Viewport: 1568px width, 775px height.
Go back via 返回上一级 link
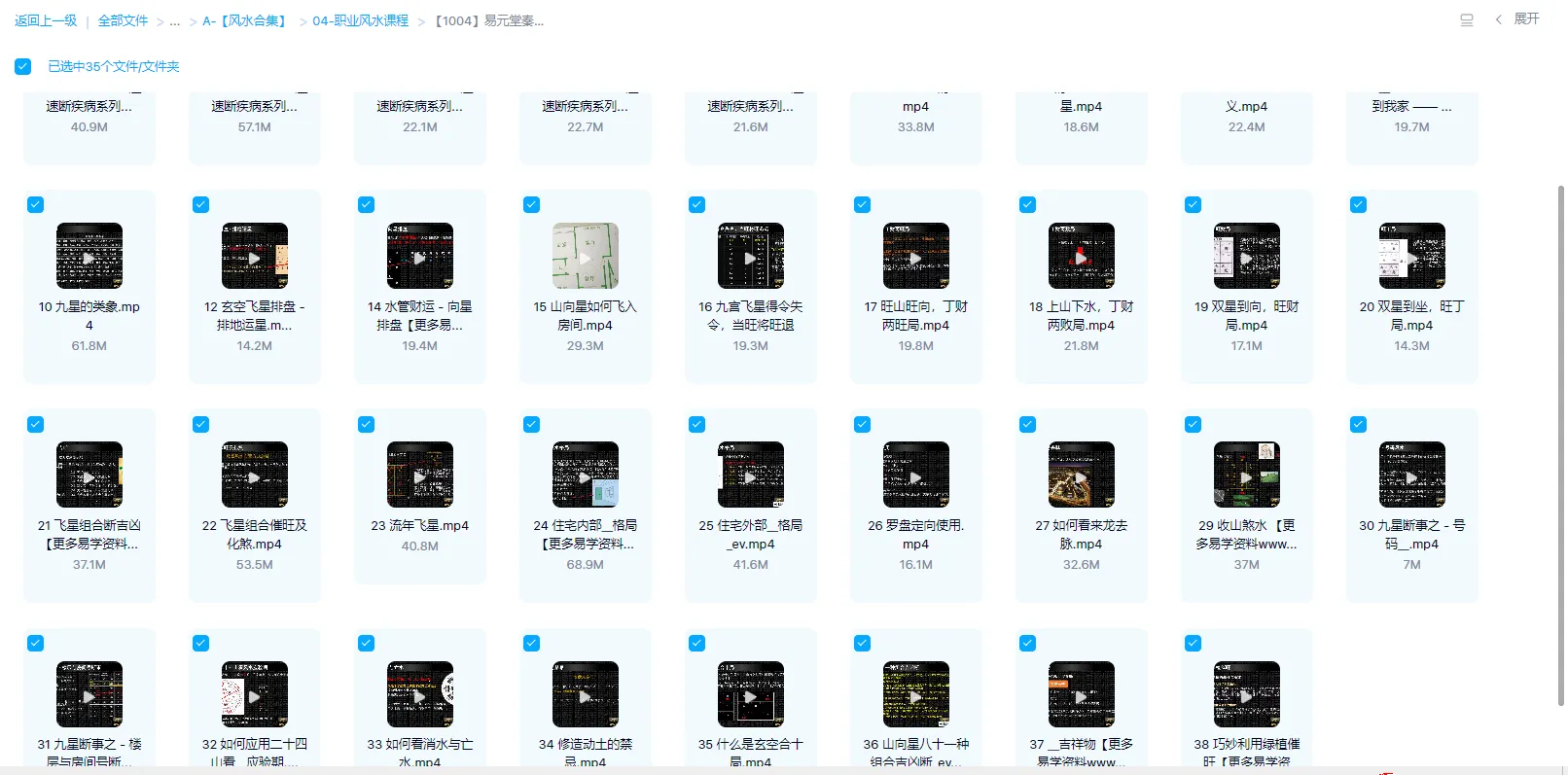tap(46, 20)
